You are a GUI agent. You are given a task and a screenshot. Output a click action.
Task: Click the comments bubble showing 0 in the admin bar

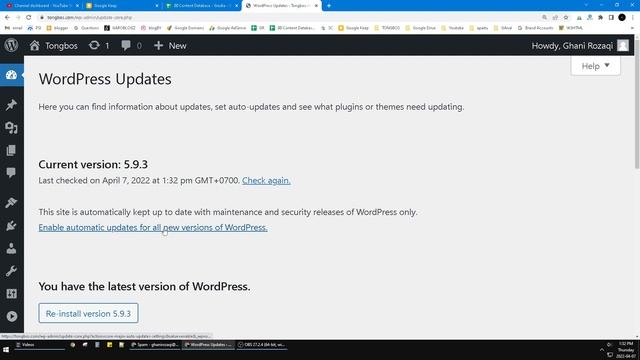click(x=131, y=45)
